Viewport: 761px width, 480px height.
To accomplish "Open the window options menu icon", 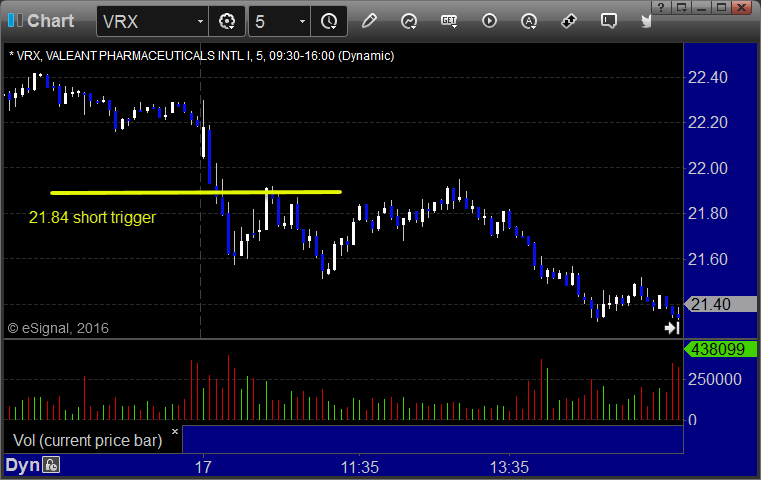I will click(681, 7).
